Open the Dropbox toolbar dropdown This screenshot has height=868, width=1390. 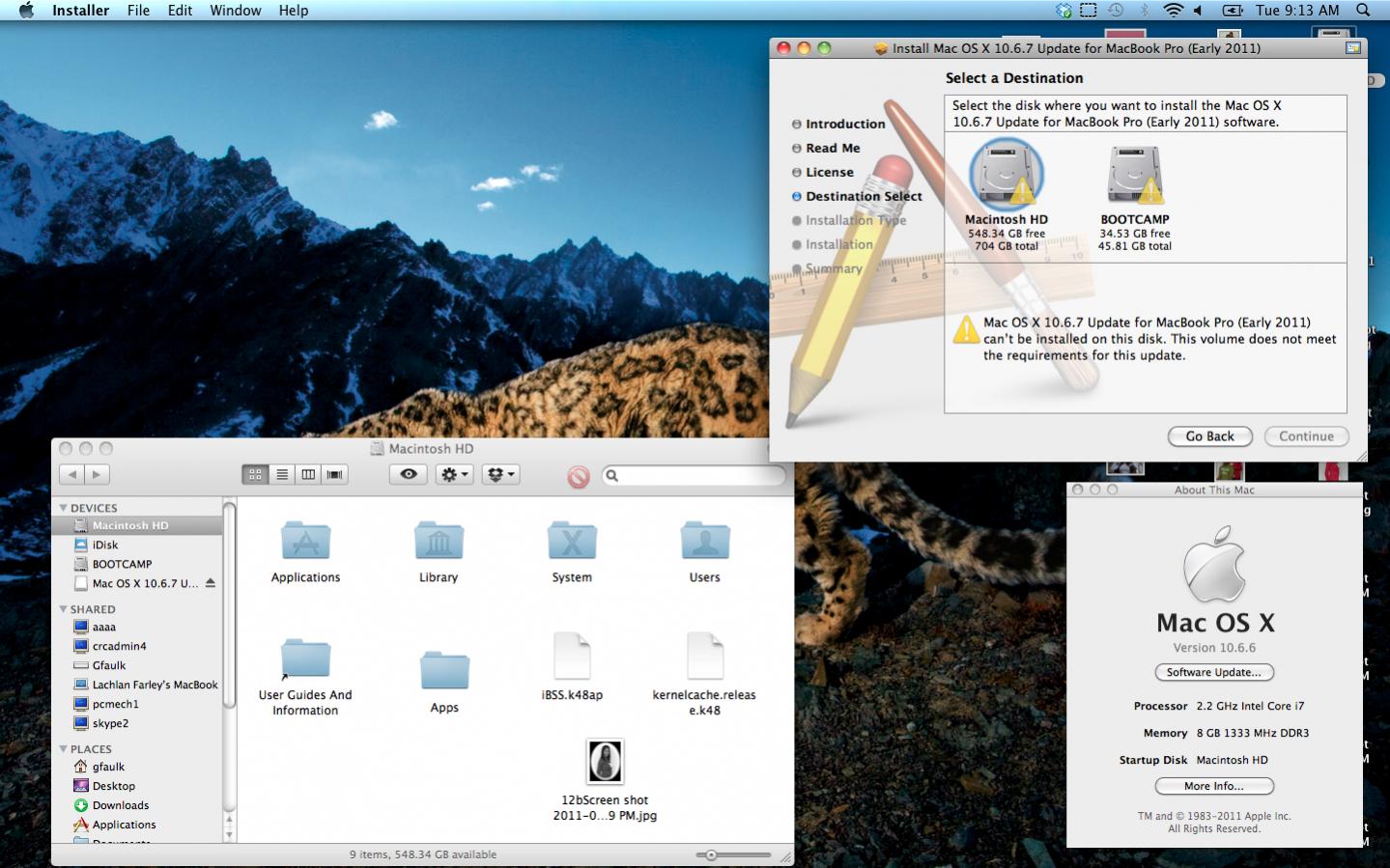(x=501, y=474)
